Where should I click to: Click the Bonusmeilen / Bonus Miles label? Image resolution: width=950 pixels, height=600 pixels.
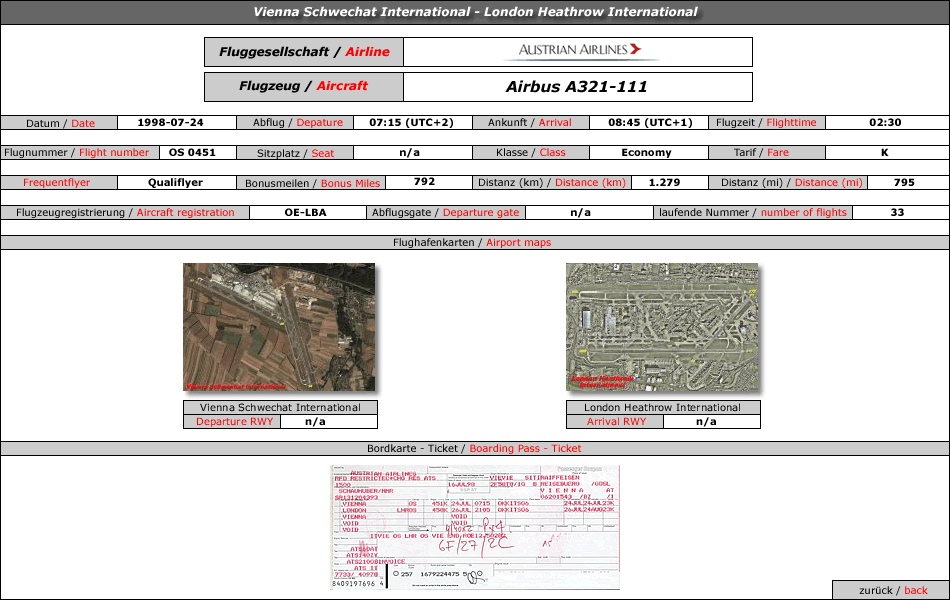point(311,182)
